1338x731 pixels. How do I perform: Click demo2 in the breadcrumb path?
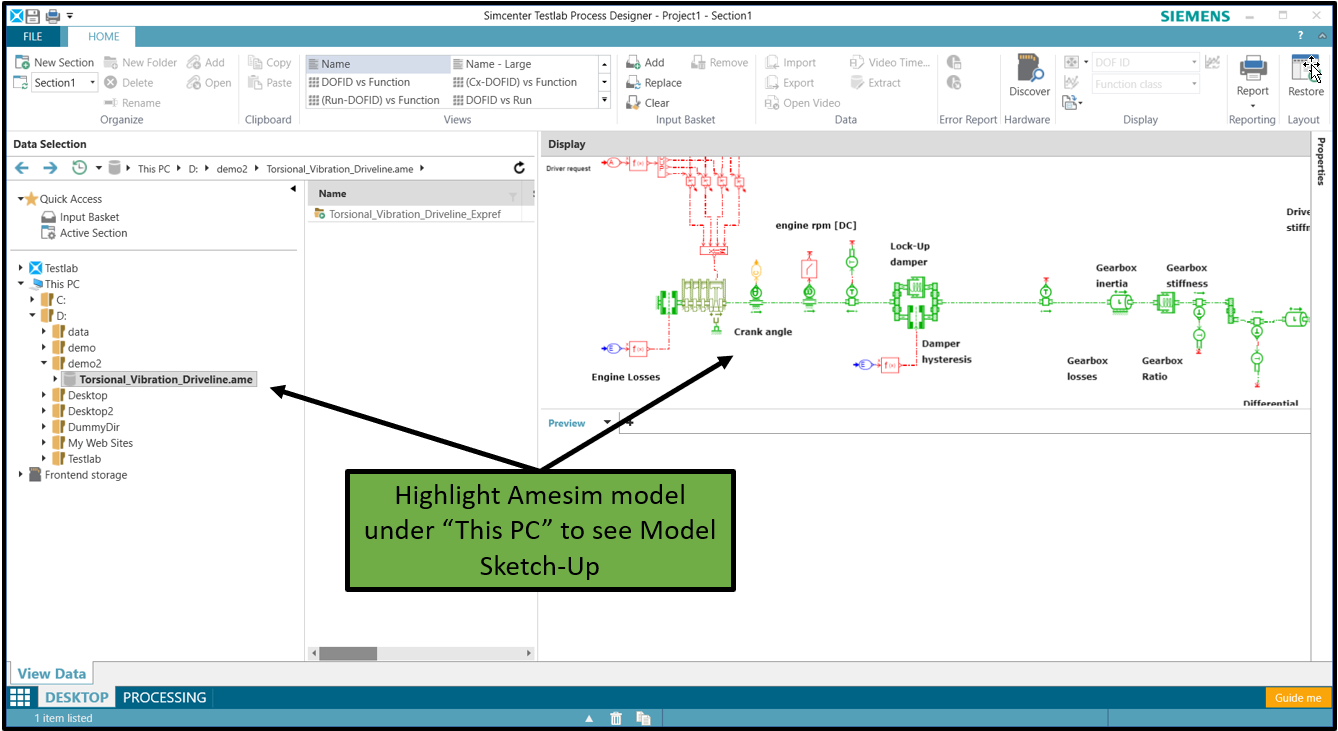point(232,169)
